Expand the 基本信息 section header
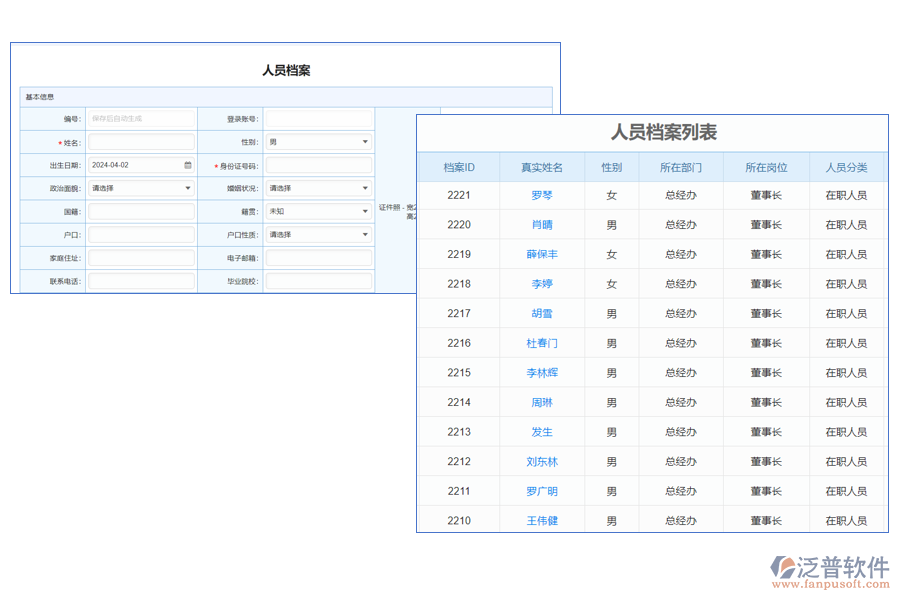This screenshot has width=900, height=600. 38,96
